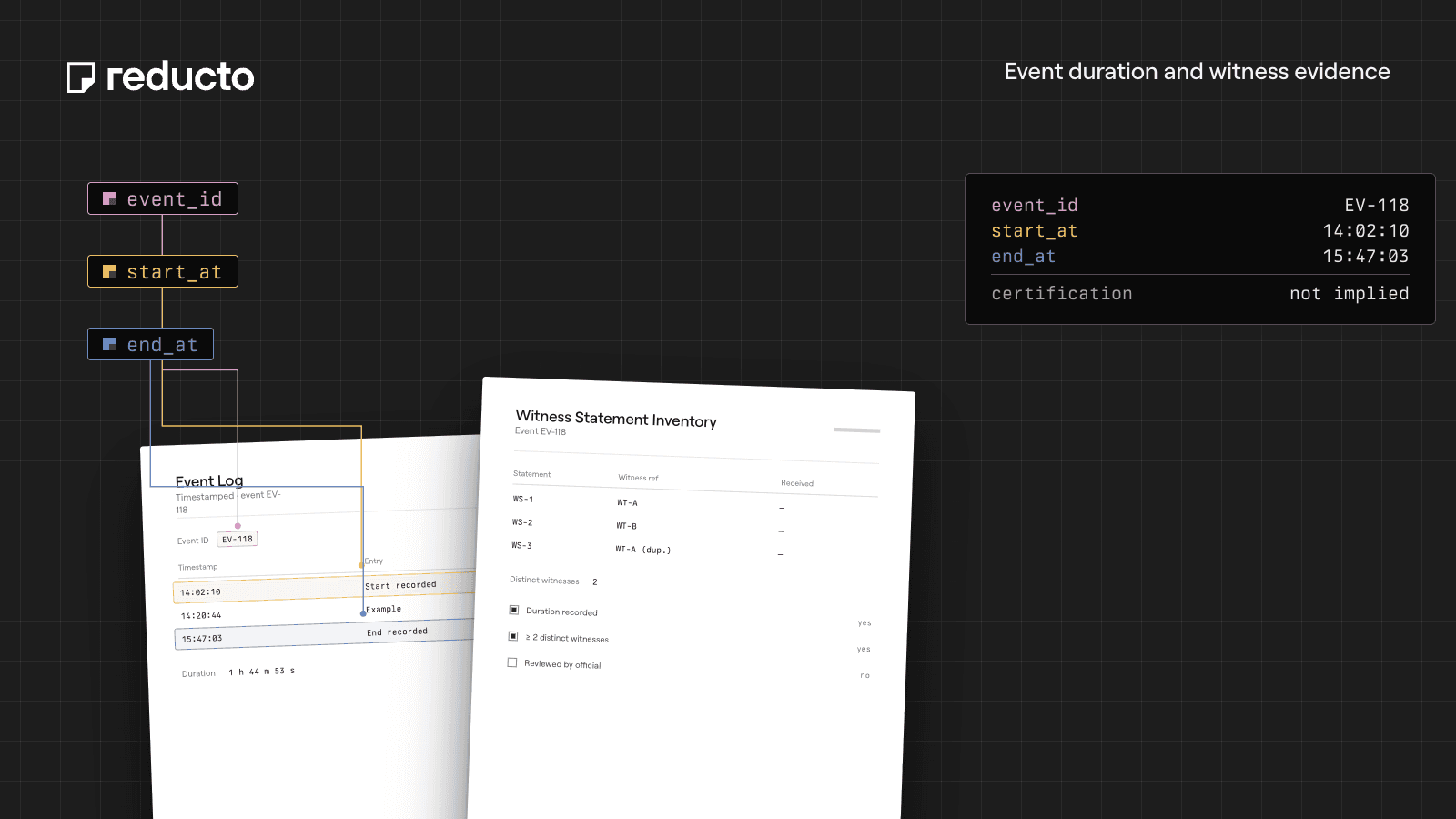Click the 14:20:44 timestamp in Event Log
The height and width of the screenshot is (819, 1456).
click(201, 615)
